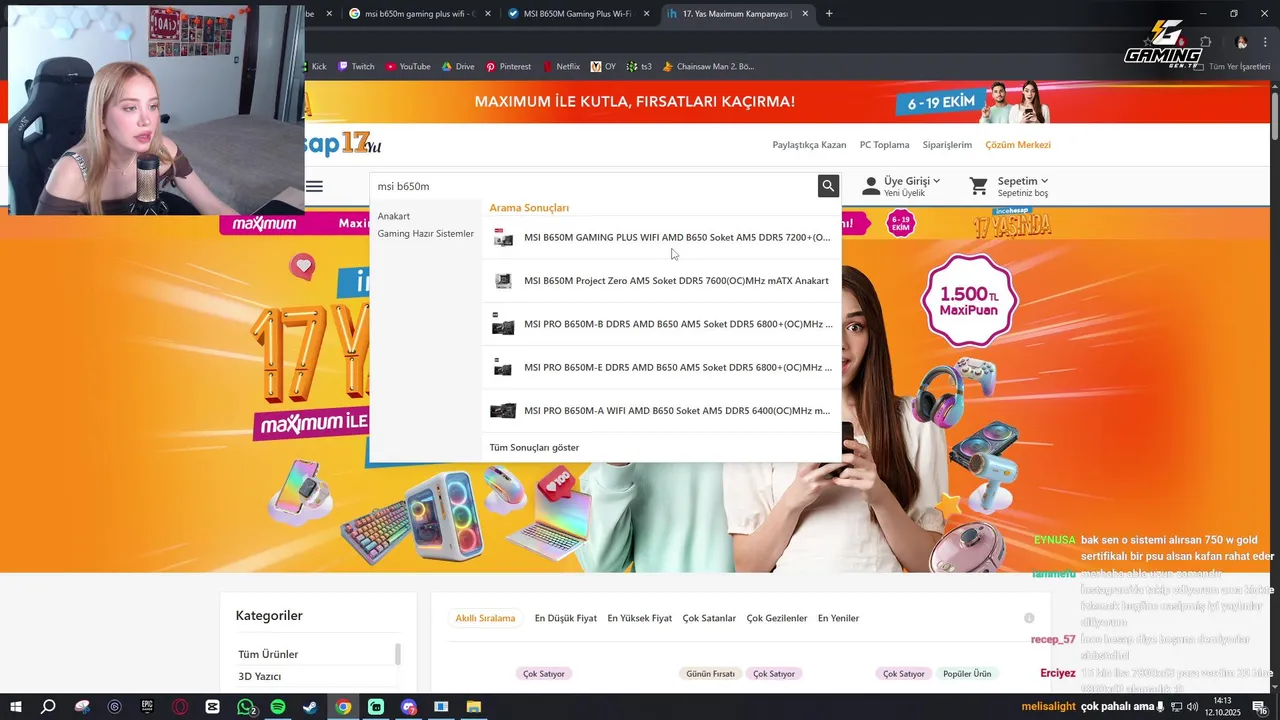Sort by Çok Satanlar

[x=709, y=618]
